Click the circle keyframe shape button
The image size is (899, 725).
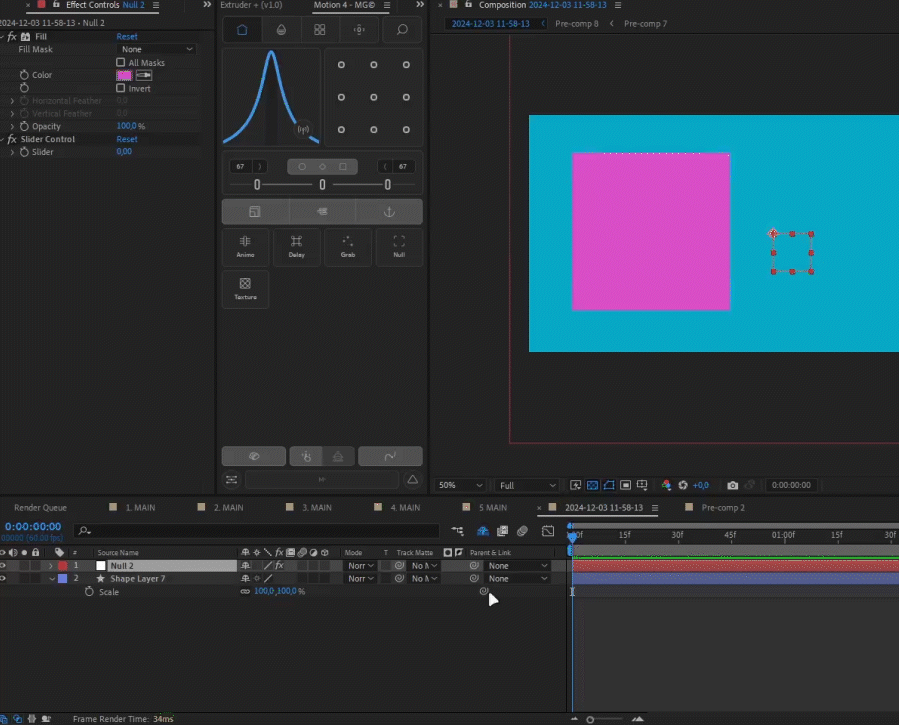(x=302, y=167)
